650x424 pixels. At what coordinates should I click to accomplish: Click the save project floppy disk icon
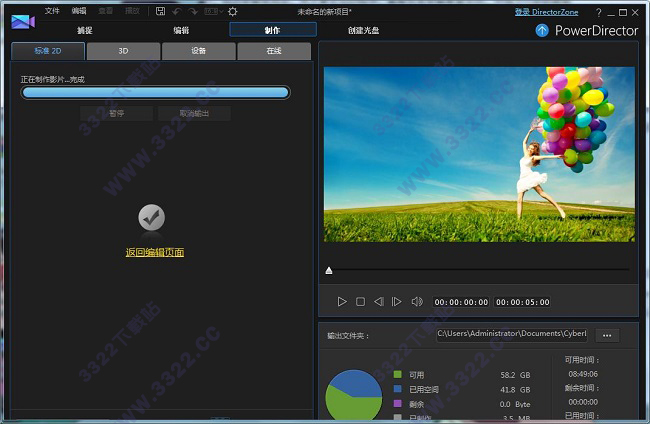[x=161, y=11]
